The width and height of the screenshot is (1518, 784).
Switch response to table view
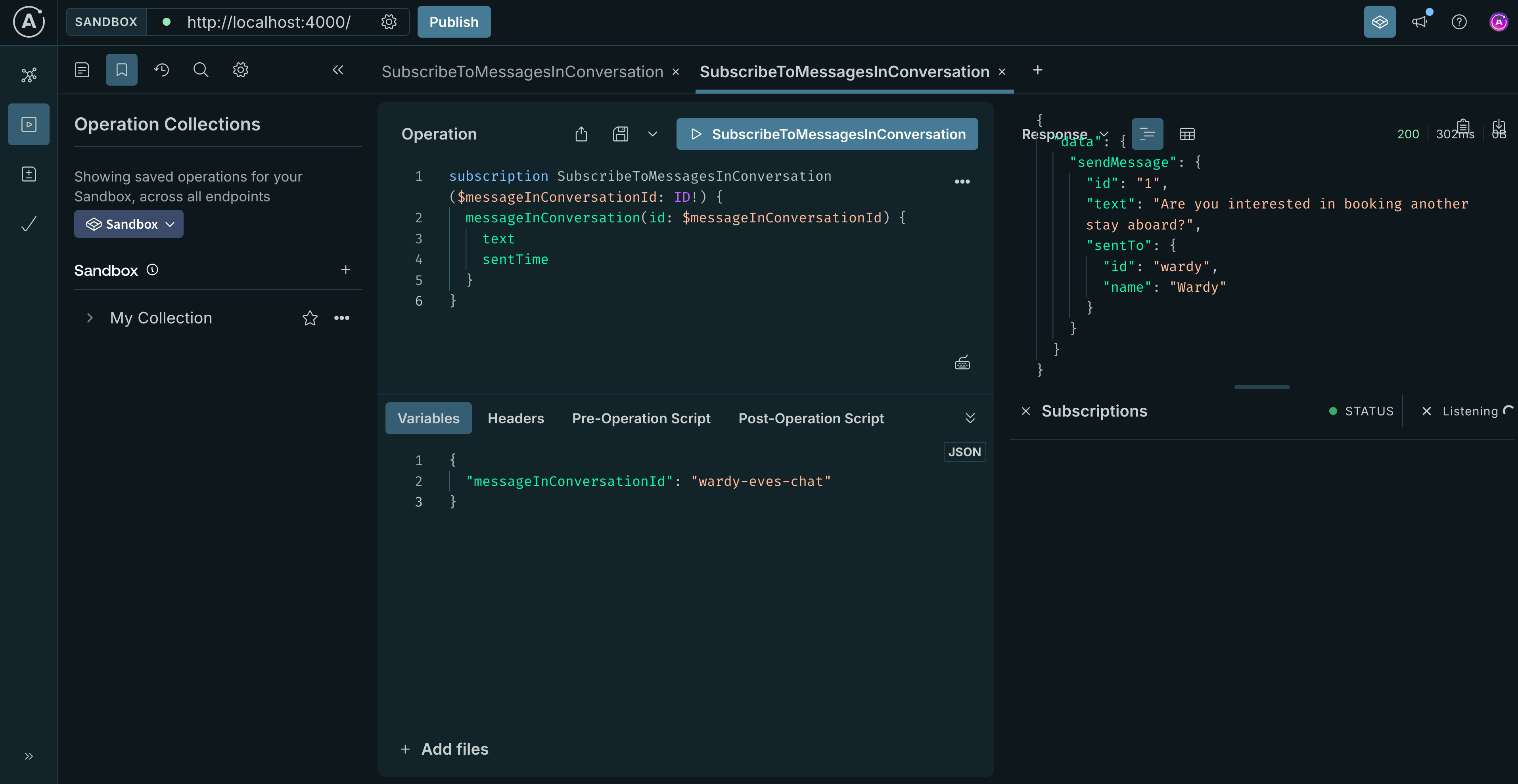click(1187, 134)
